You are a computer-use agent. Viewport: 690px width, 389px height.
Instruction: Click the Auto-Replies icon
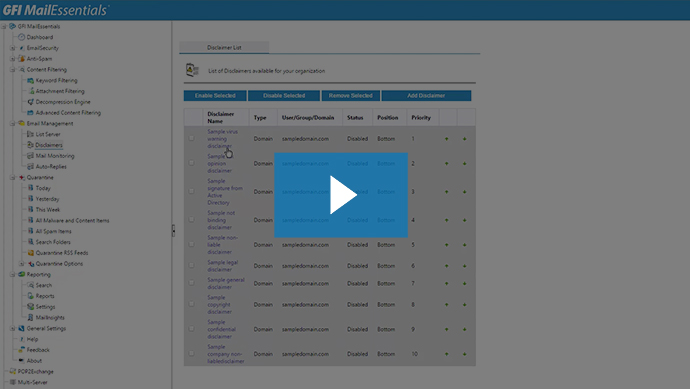(30, 166)
